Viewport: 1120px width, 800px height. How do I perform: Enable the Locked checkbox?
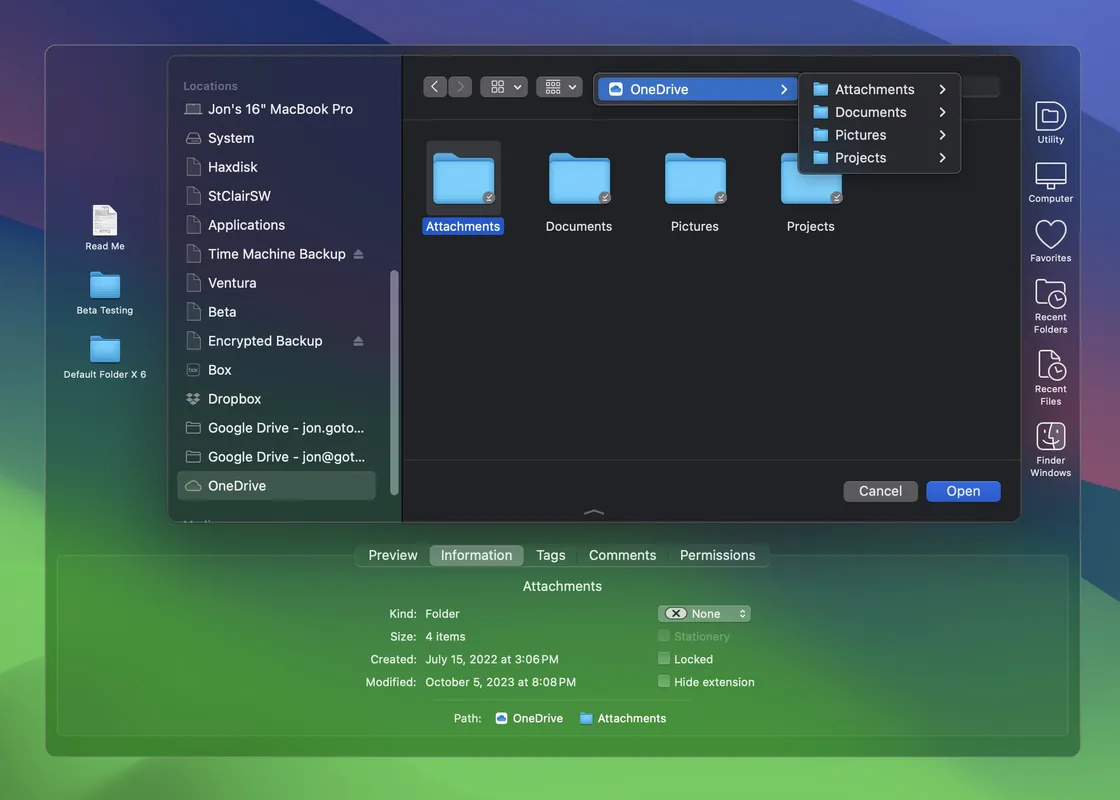click(662, 658)
